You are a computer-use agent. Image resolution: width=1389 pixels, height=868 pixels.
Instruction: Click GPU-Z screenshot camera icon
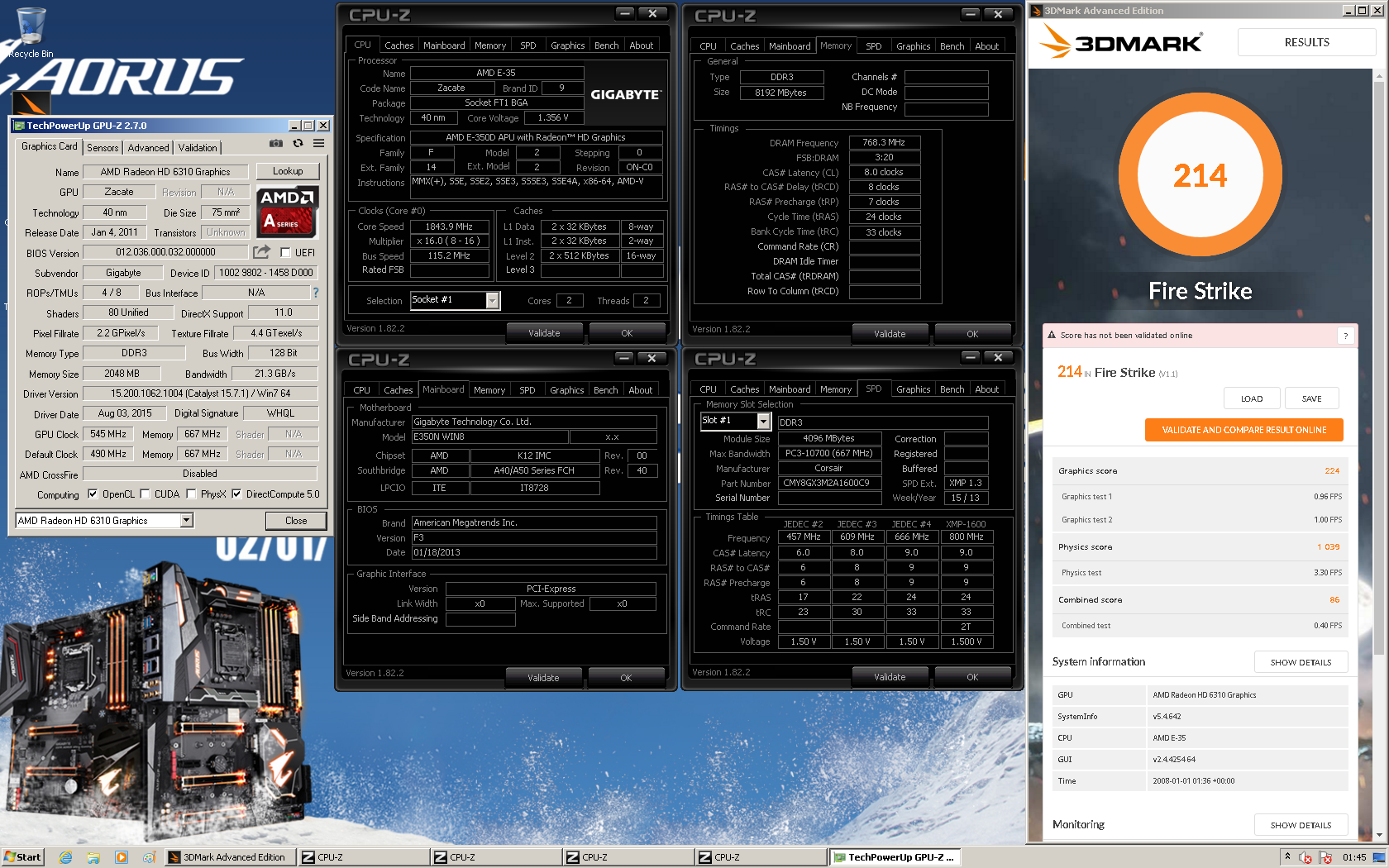tap(276, 144)
